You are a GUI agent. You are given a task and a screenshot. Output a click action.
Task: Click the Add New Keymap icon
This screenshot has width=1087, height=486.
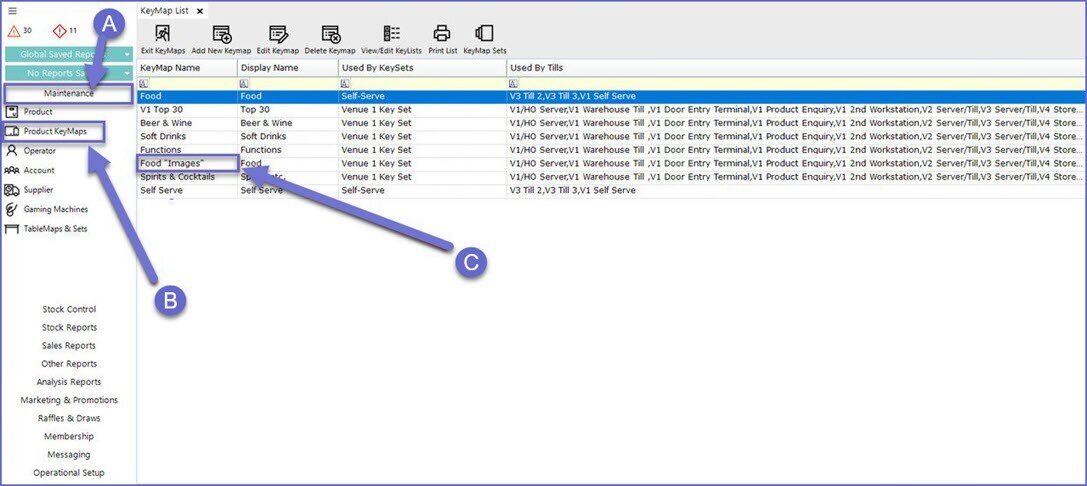tap(221, 34)
